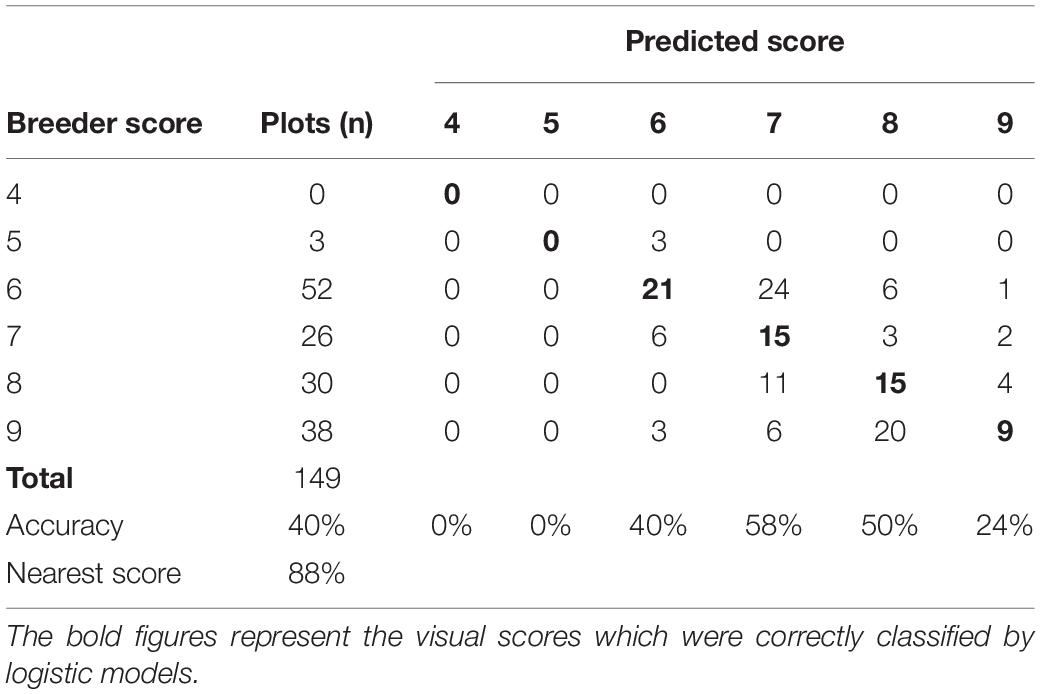The width and height of the screenshot is (1041, 694).
Task: Select the "Nearest score" row label
Action: pyautogui.click(x=94, y=573)
